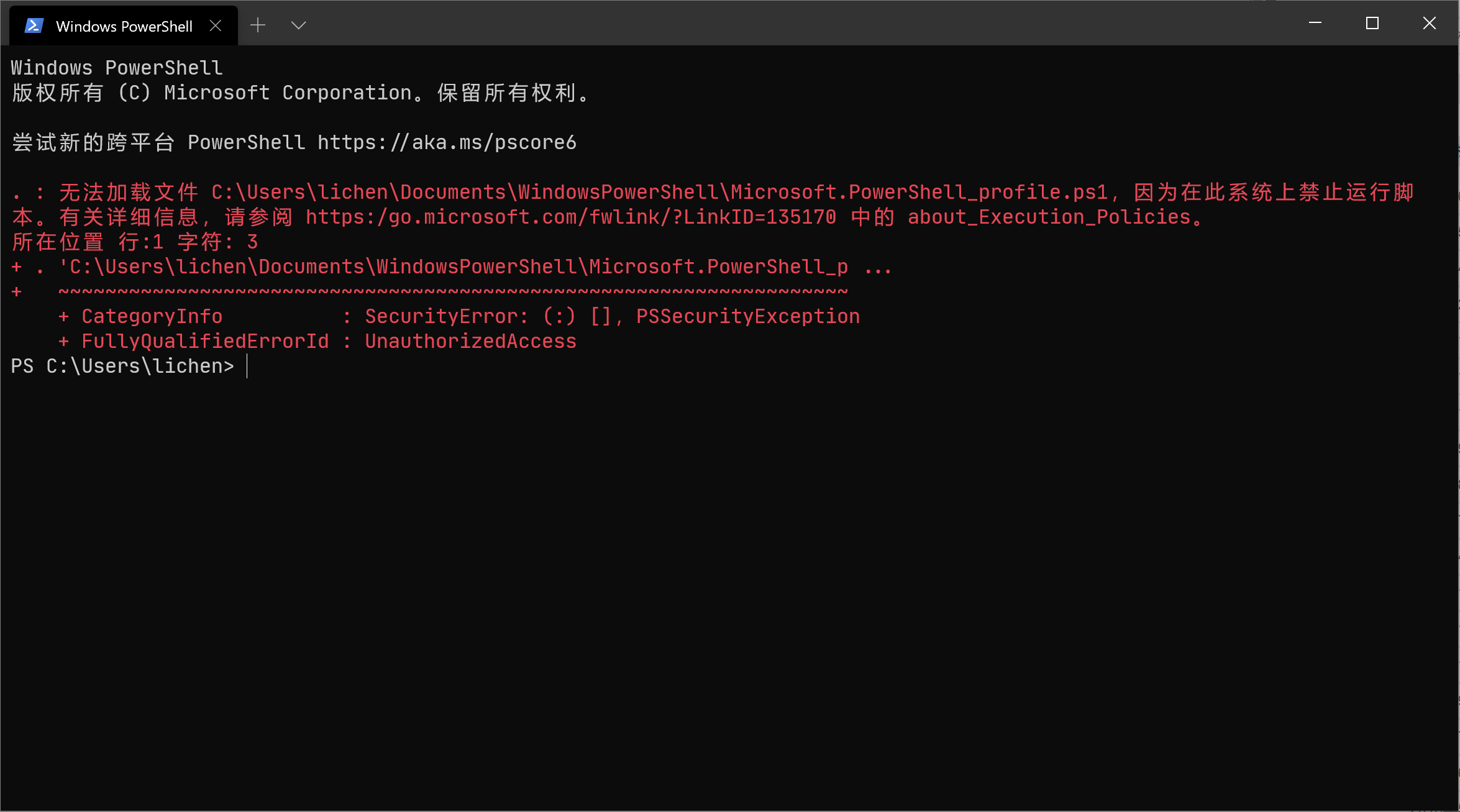
Task: Click the tab's PowerShell arrow emblem
Action: point(34,25)
